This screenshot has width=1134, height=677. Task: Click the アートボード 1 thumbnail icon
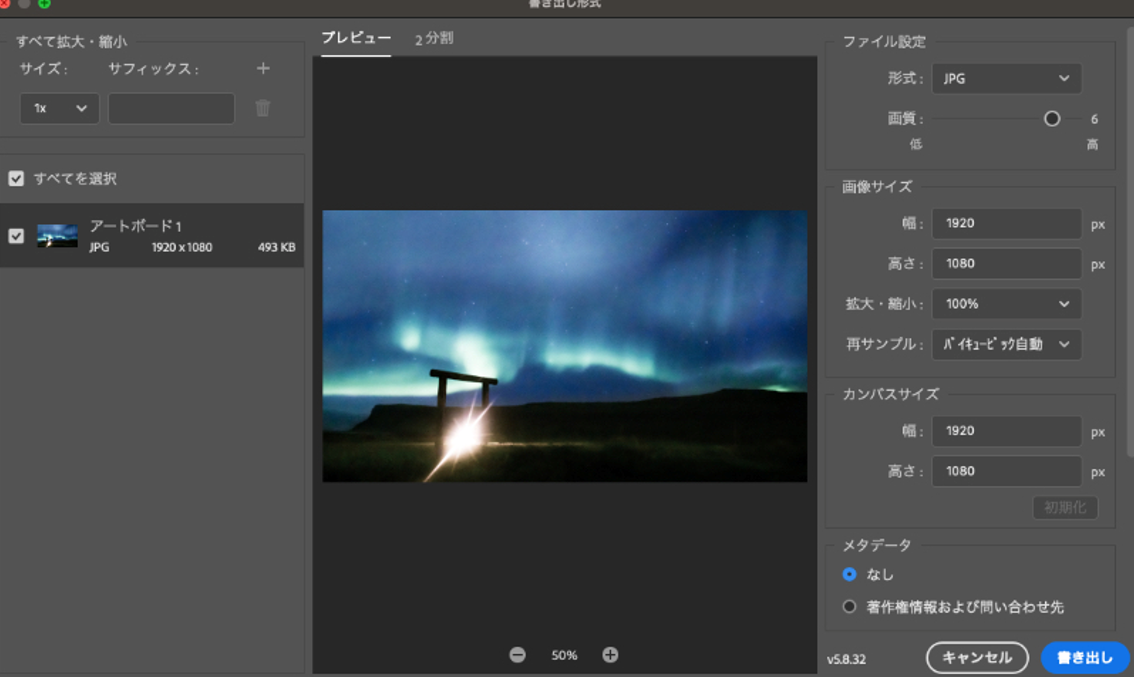coord(57,236)
